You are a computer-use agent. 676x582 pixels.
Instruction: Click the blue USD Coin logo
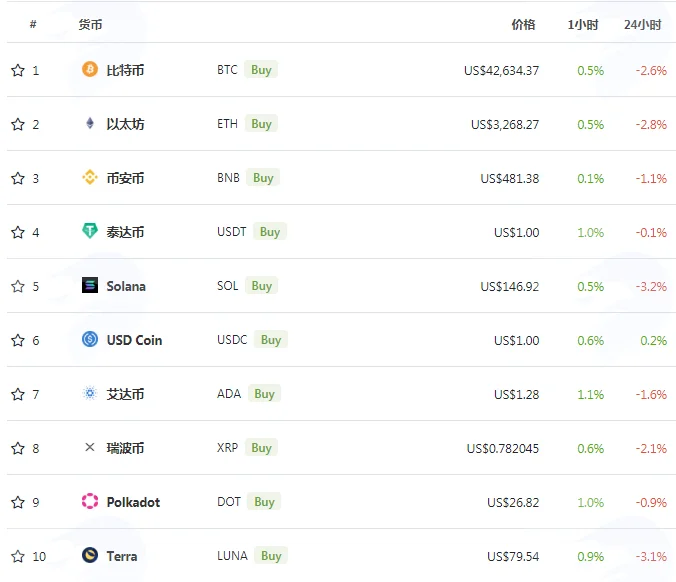click(x=90, y=339)
